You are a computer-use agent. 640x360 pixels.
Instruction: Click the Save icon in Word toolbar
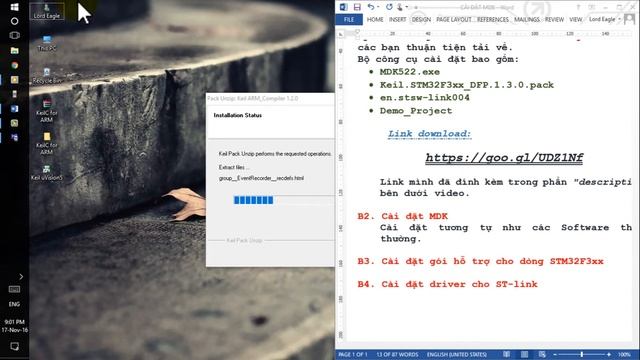[357, 7]
